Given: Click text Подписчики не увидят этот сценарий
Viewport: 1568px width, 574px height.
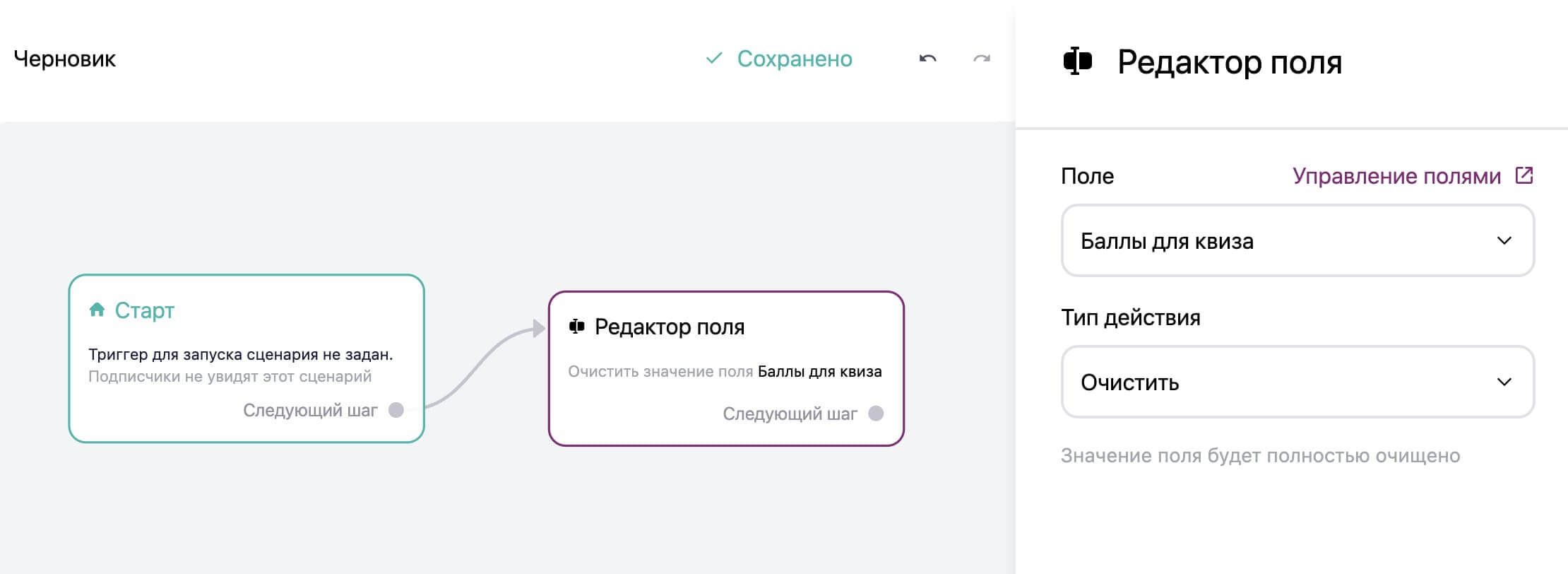Looking at the screenshot, I should pos(230,376).
